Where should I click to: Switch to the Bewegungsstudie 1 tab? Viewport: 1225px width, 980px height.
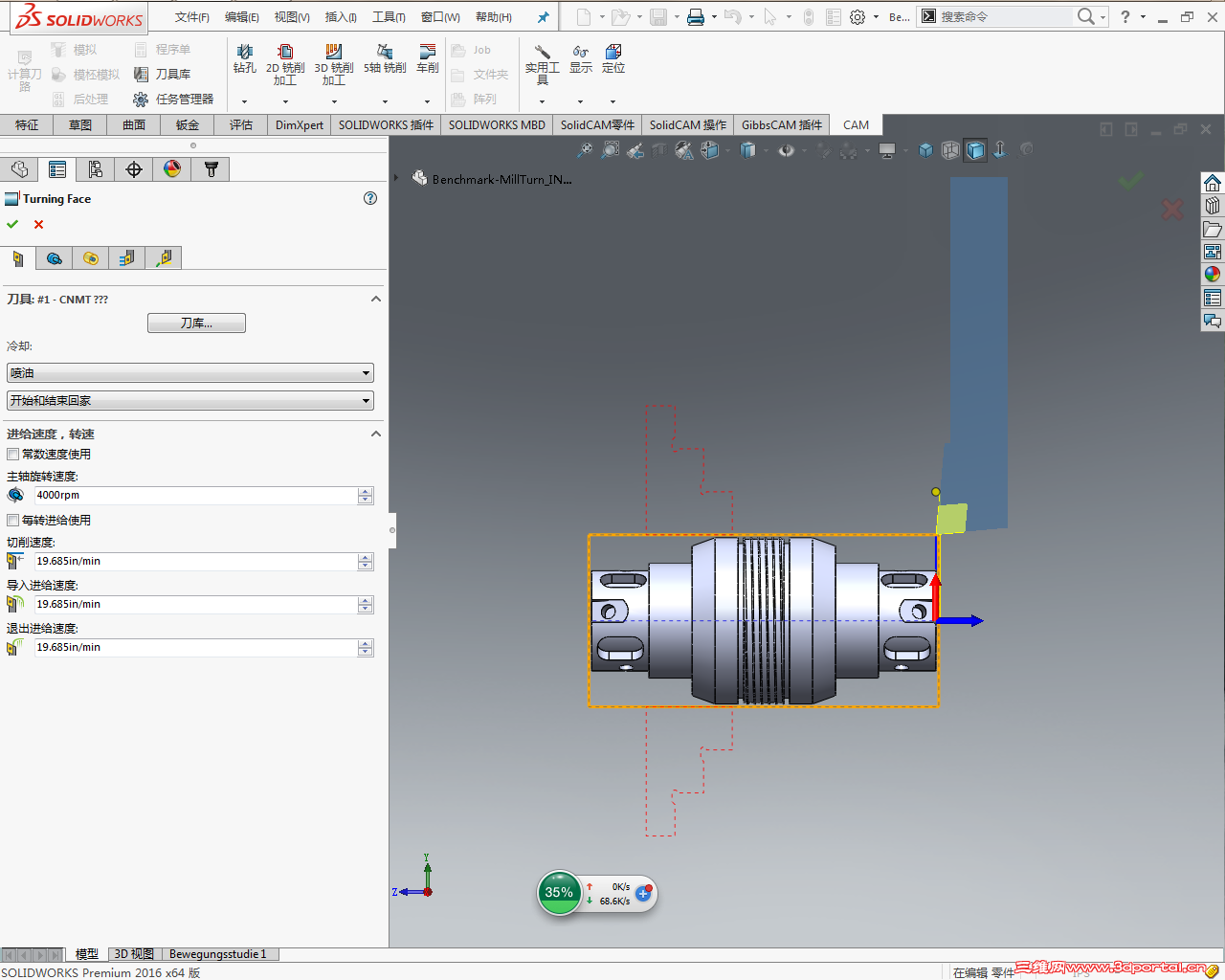[x=217, y=954]
